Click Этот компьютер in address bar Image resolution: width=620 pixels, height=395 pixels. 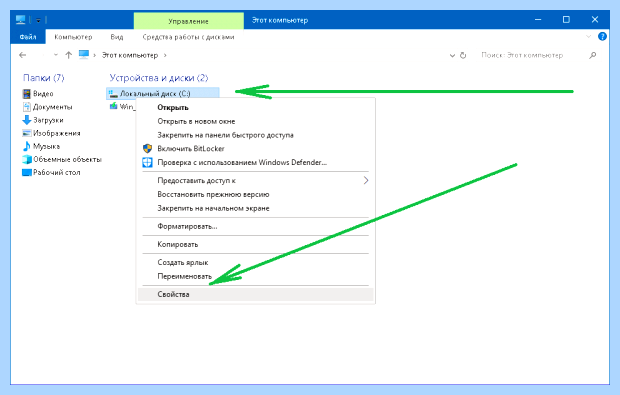coord(130,55)
